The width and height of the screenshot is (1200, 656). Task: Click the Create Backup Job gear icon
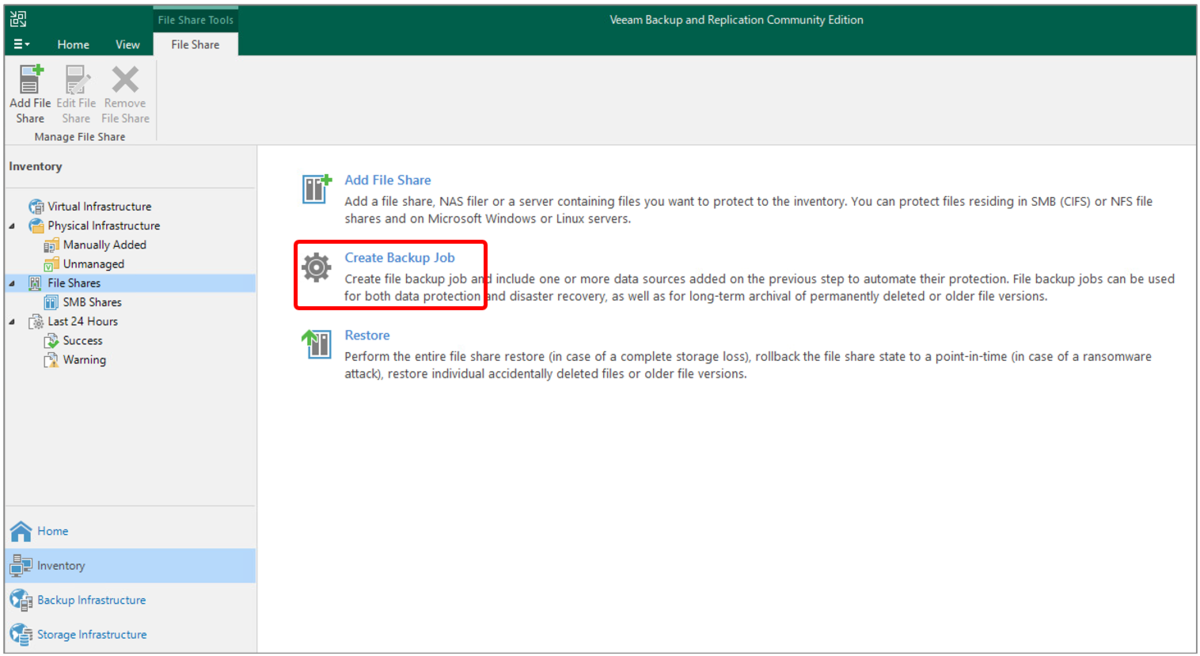pos(317,267)
